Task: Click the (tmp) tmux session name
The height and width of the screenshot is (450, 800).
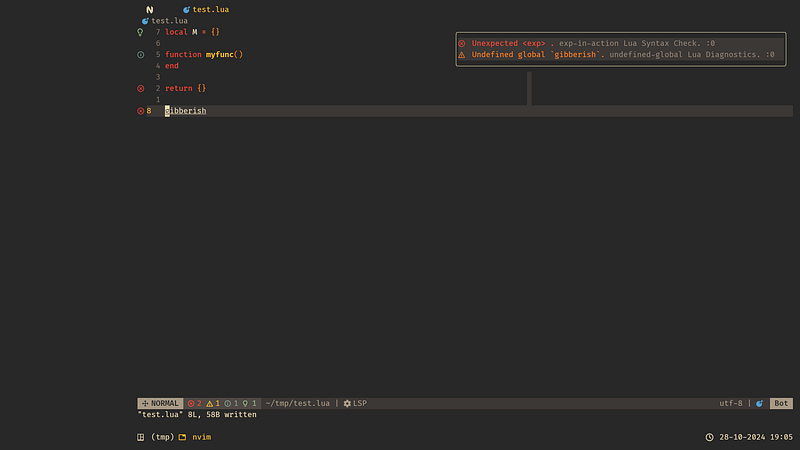Action: coord(162,437)
